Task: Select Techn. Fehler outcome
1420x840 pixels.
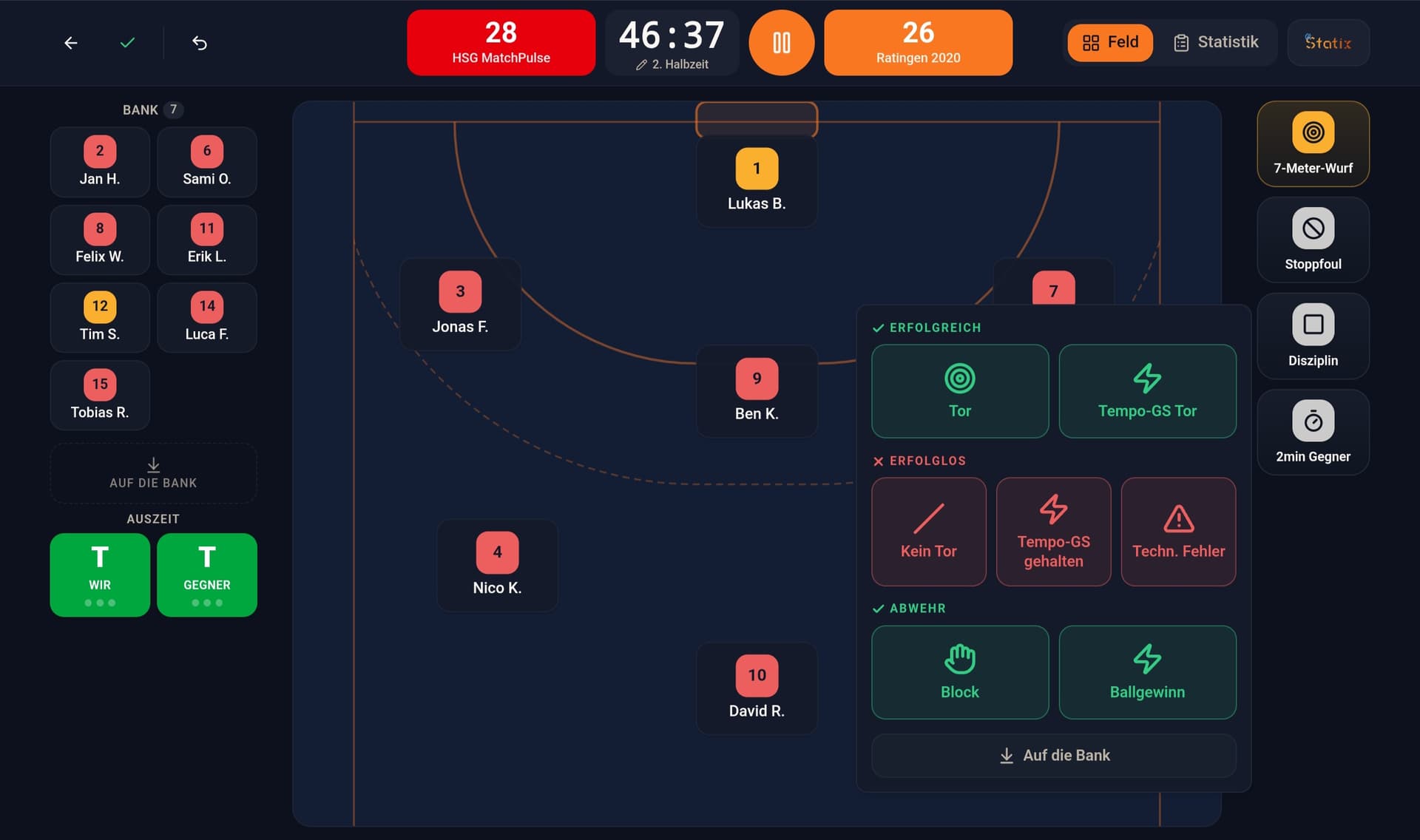Action: (1178, 532)
